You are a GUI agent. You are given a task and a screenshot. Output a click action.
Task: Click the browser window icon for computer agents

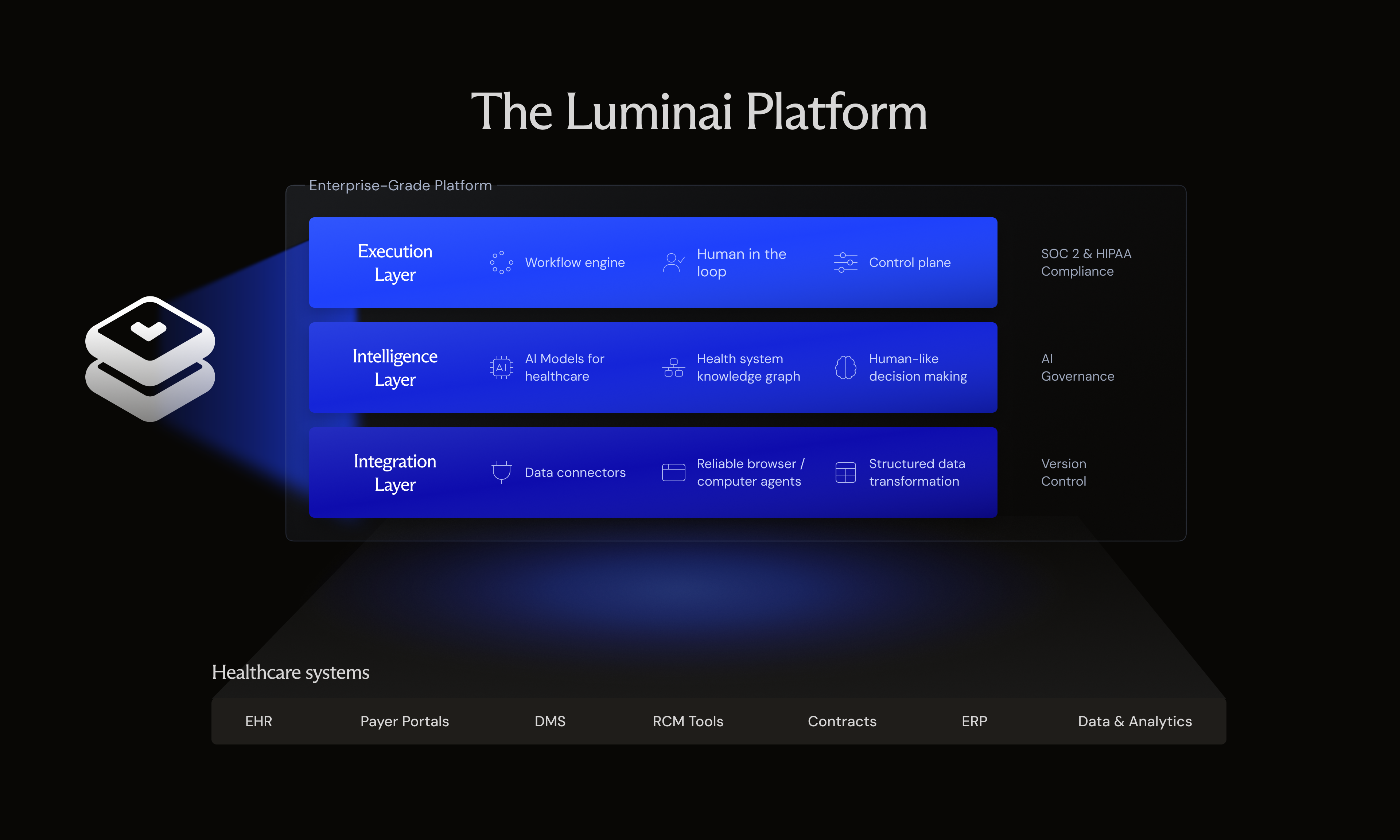click(x=673, y=472)
